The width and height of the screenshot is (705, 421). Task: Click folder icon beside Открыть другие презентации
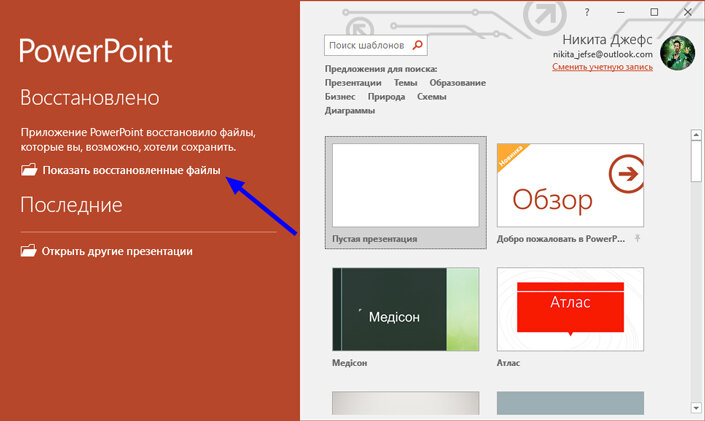click(28, 251)
